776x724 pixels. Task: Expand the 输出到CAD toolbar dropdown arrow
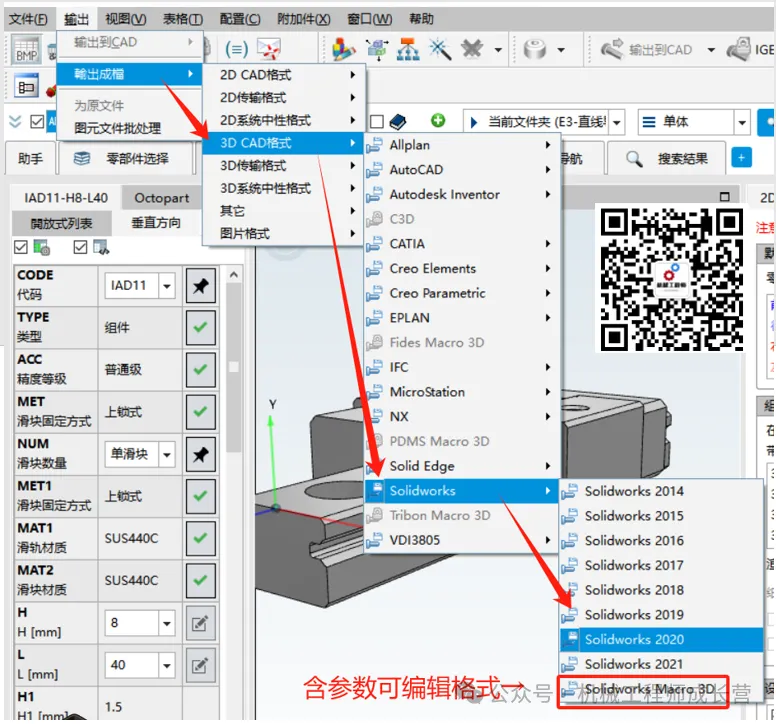click(x=711, y=49)
